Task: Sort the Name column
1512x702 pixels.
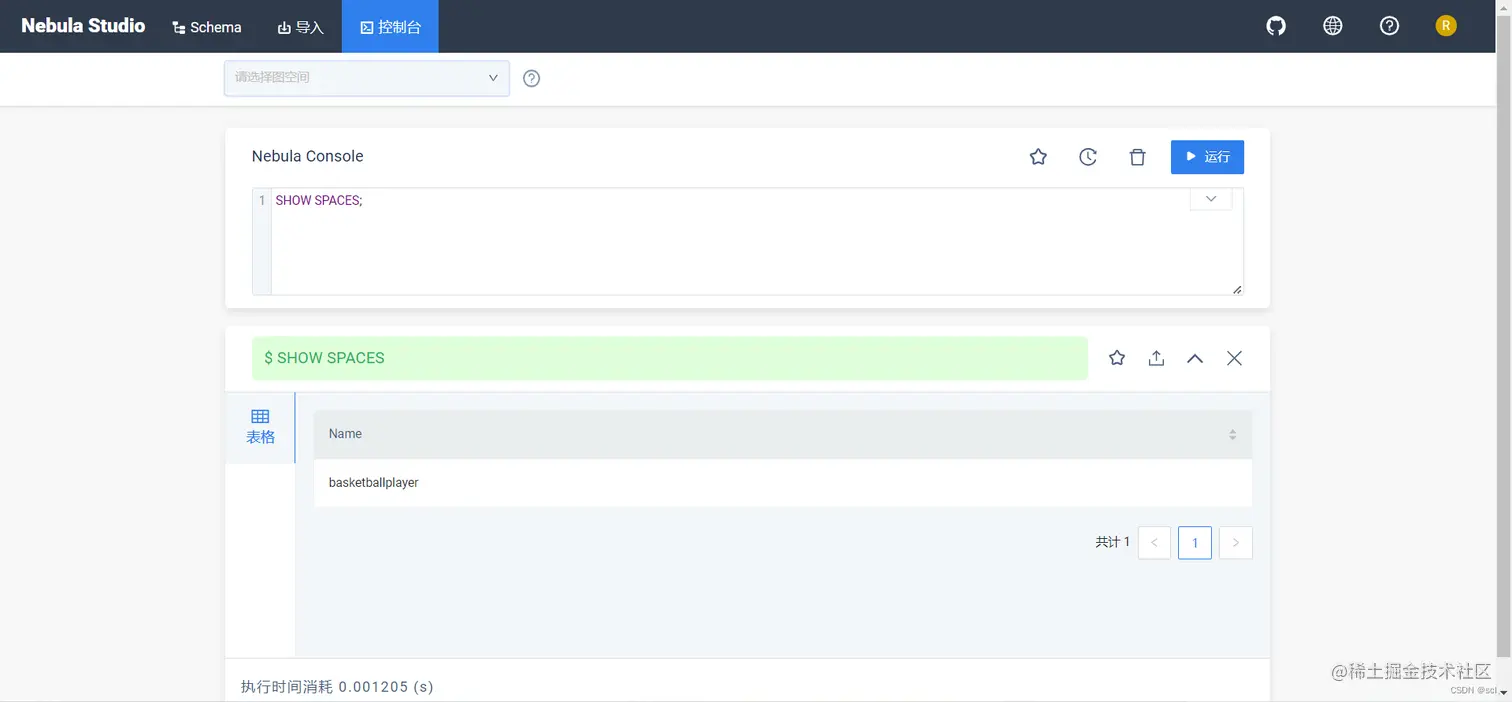Action: click(1232, 434)
